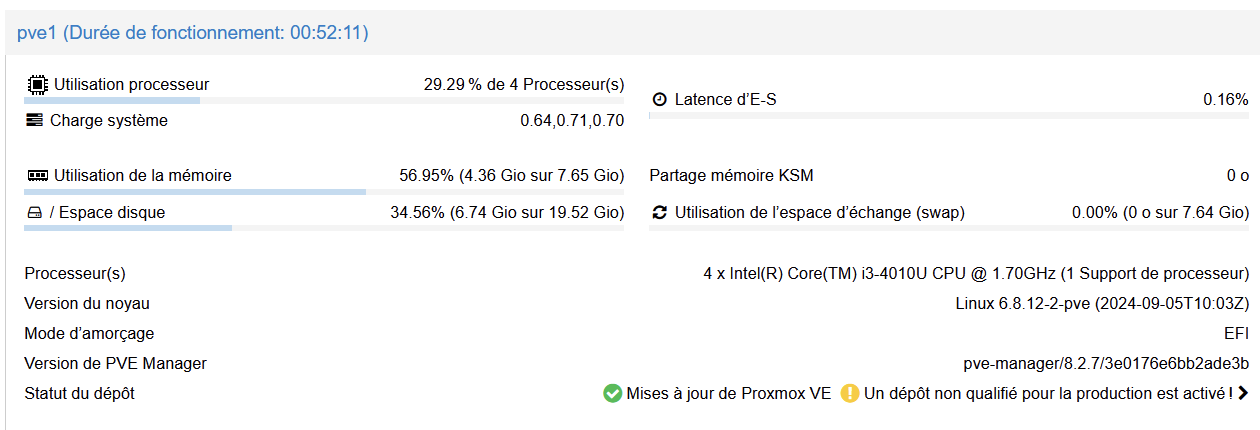The width and height of the screenshot is (1260, 430).
Task: Click the 'Partage mémoire KSM' label
Action: coord(731,176)
